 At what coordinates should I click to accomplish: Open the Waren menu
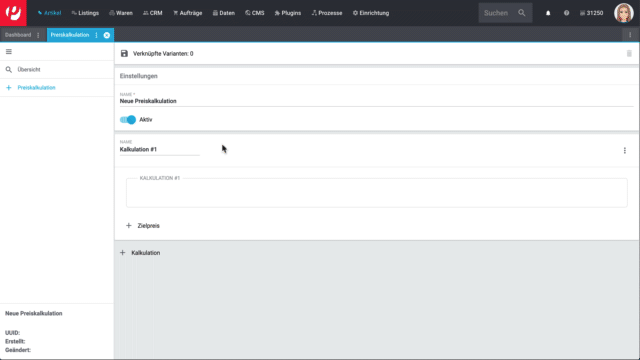(x=121, y=13)
